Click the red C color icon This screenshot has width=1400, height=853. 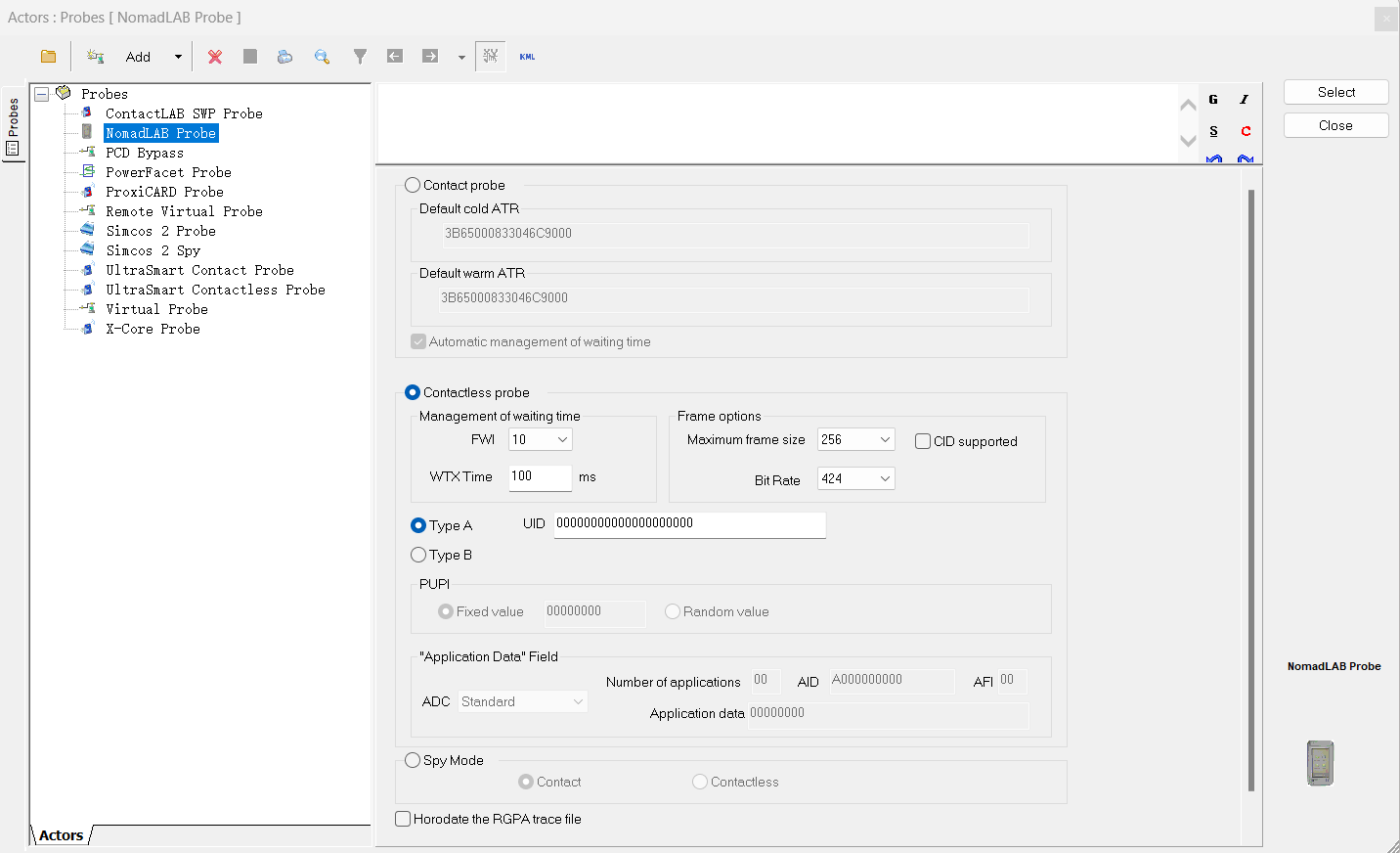tap(1246, 131)
